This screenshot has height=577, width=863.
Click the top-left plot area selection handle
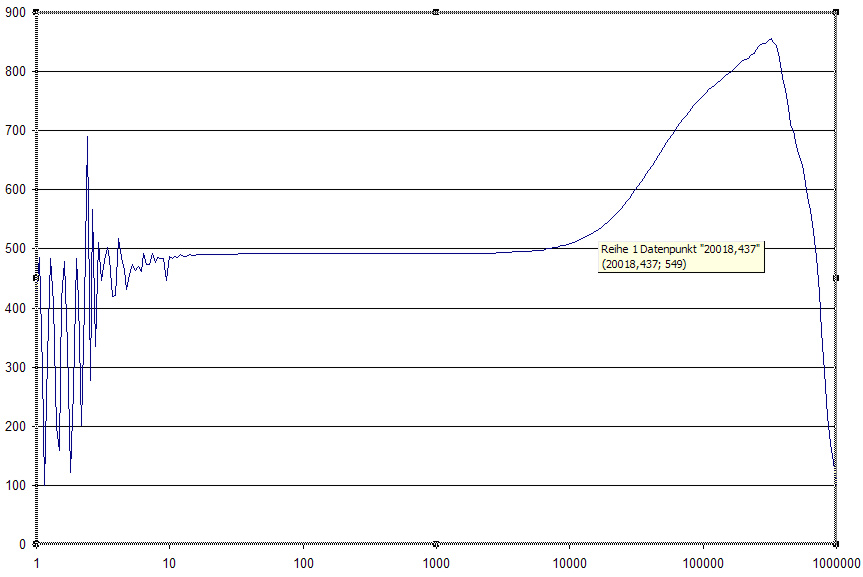point(36,12)
